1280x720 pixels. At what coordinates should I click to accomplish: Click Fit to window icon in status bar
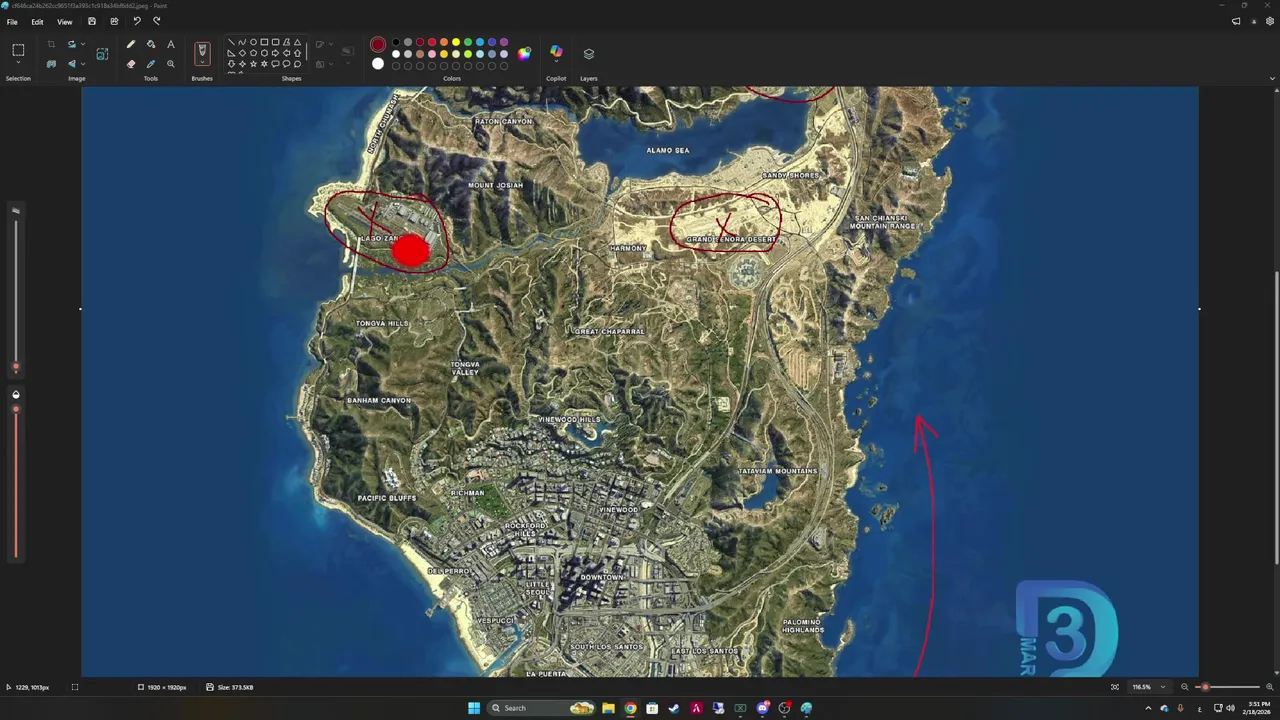click(1115, 687)
